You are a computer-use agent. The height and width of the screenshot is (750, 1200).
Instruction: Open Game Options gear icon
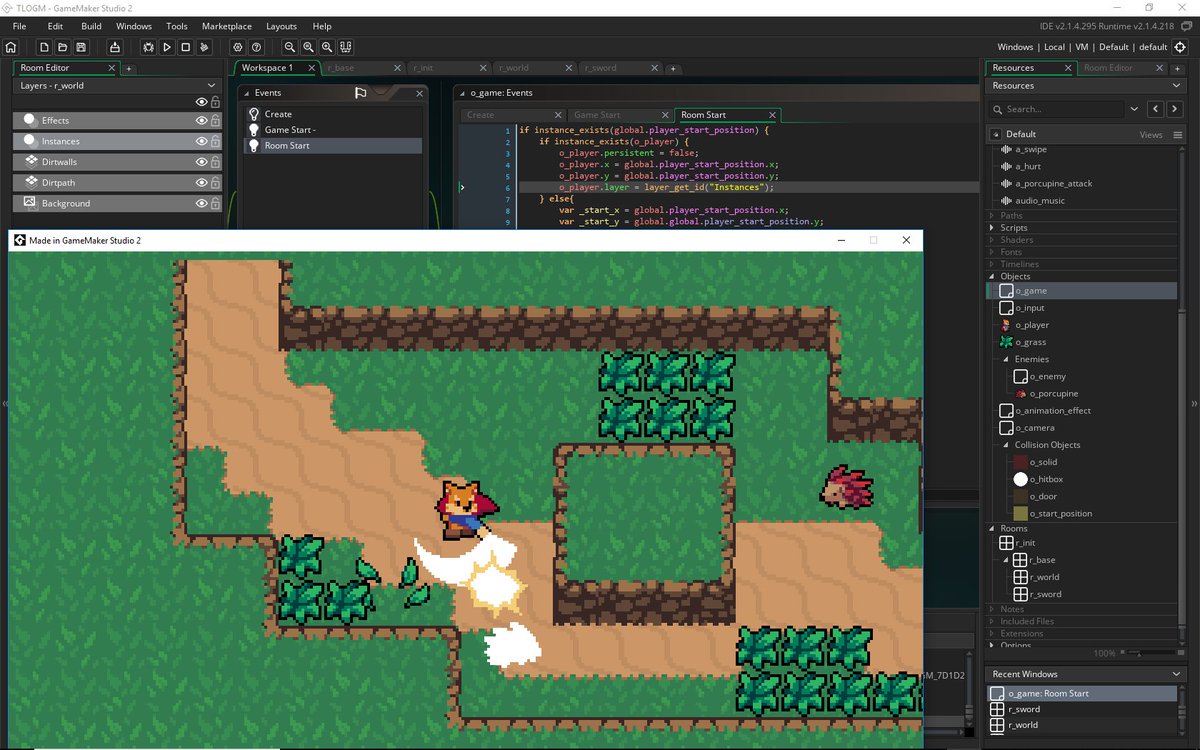click(238, 47)
